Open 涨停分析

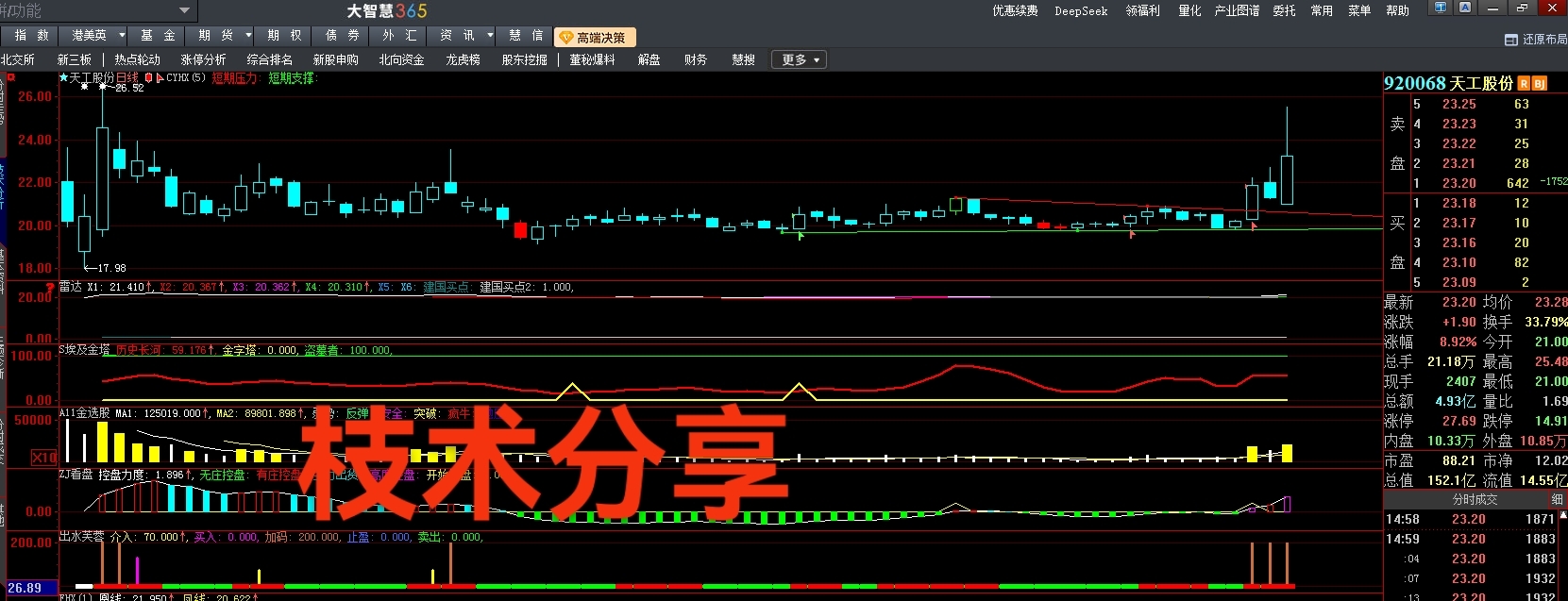tap(203, 59)
